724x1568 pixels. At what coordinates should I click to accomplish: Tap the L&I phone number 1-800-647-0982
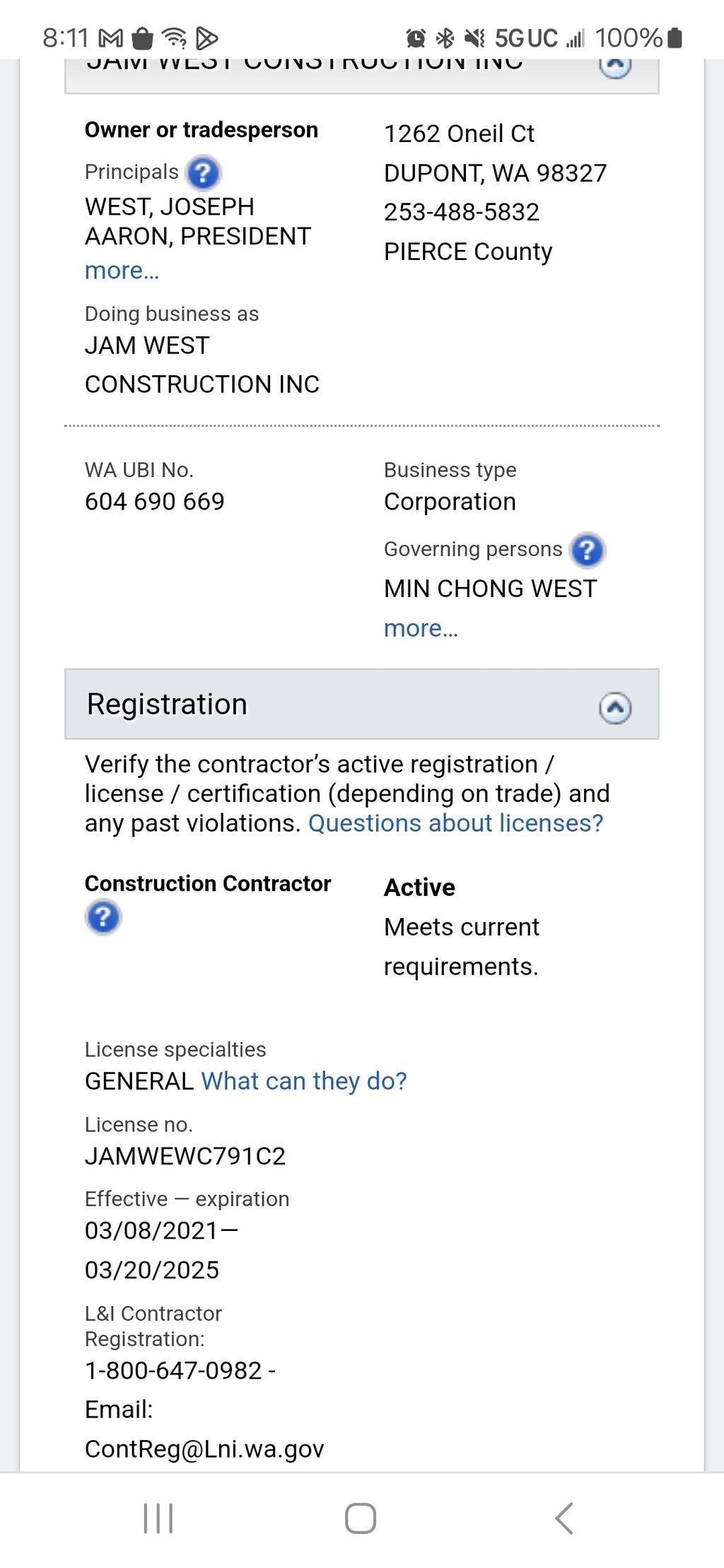[173, 1370]
